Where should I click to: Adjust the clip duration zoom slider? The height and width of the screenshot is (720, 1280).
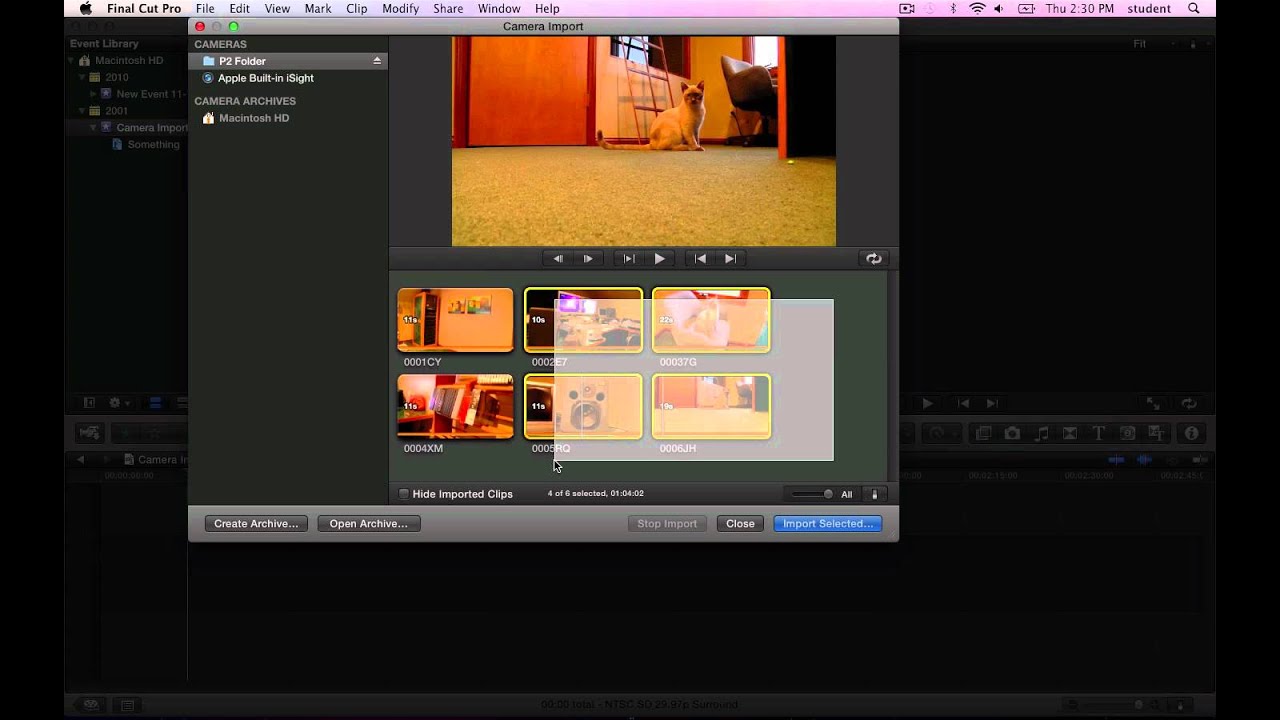coord(811,494)
